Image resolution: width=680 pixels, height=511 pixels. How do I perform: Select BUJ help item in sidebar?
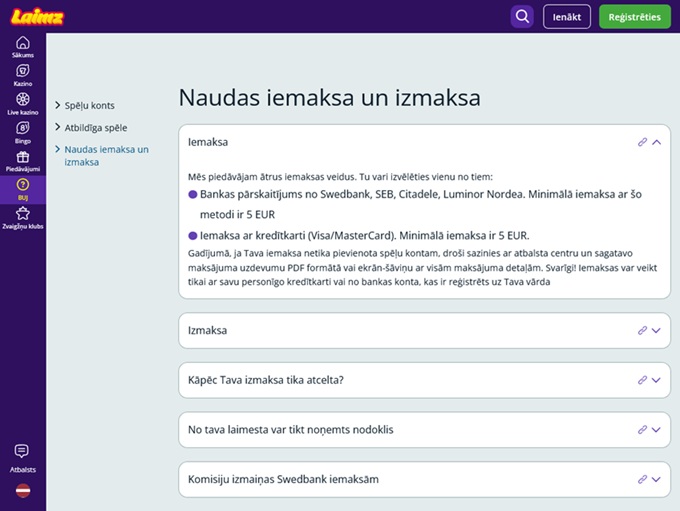[22, 189]
